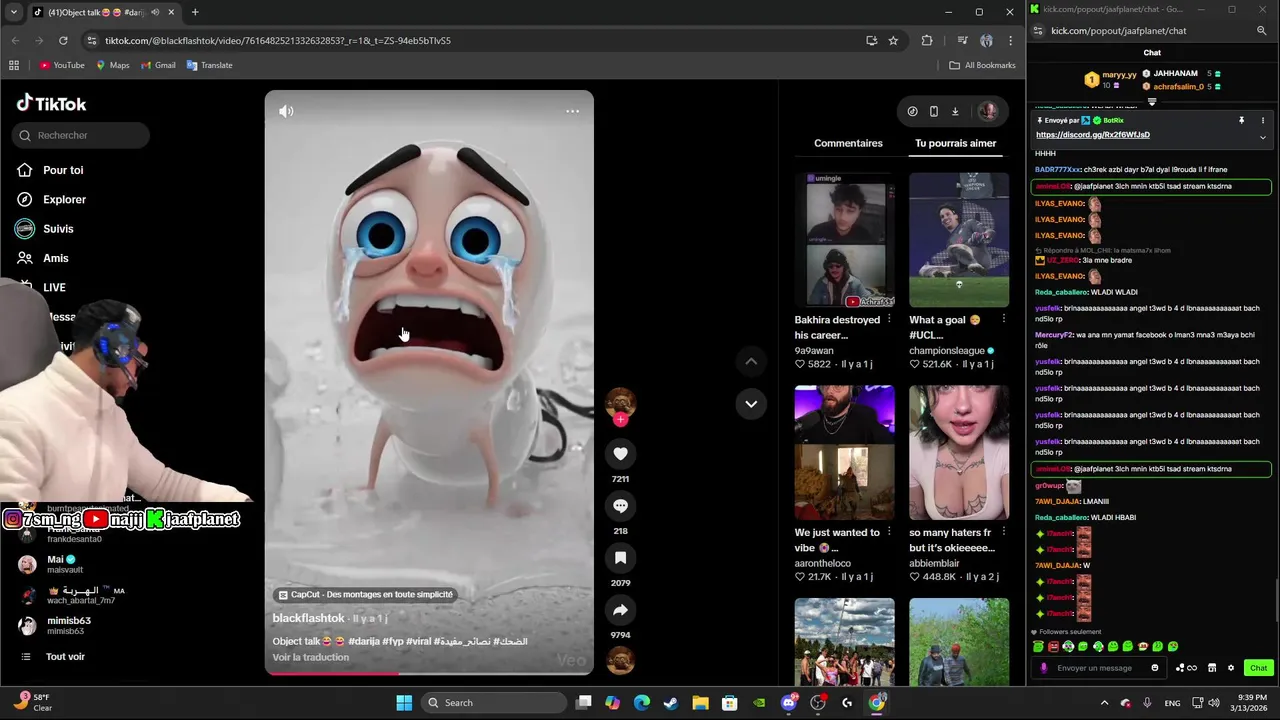1280x720 pixels.
Task: Open the discord.gg link in Kick chat
Action: coord(1093,134)
